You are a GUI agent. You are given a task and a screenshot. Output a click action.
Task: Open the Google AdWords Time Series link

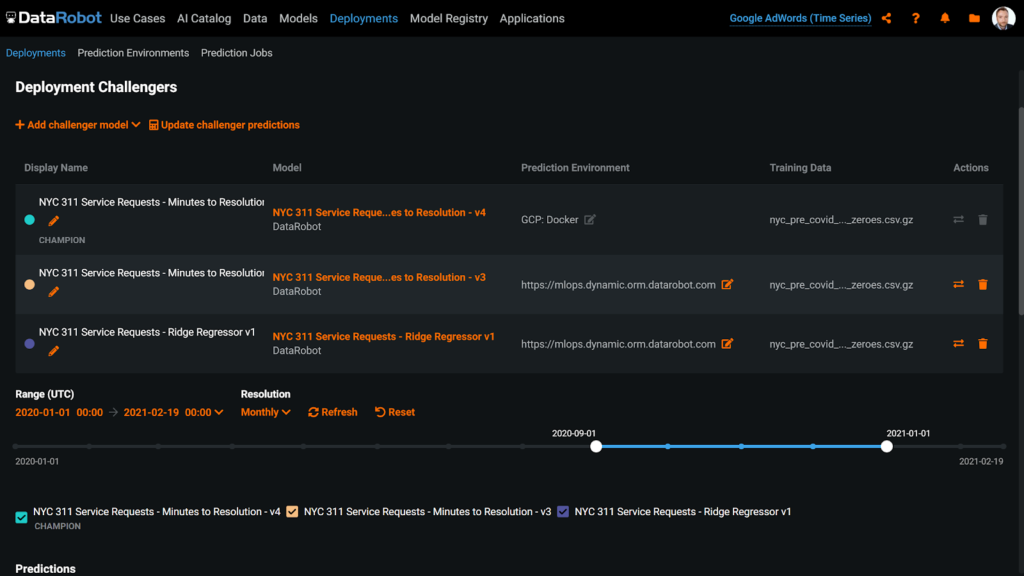point(799,18)
